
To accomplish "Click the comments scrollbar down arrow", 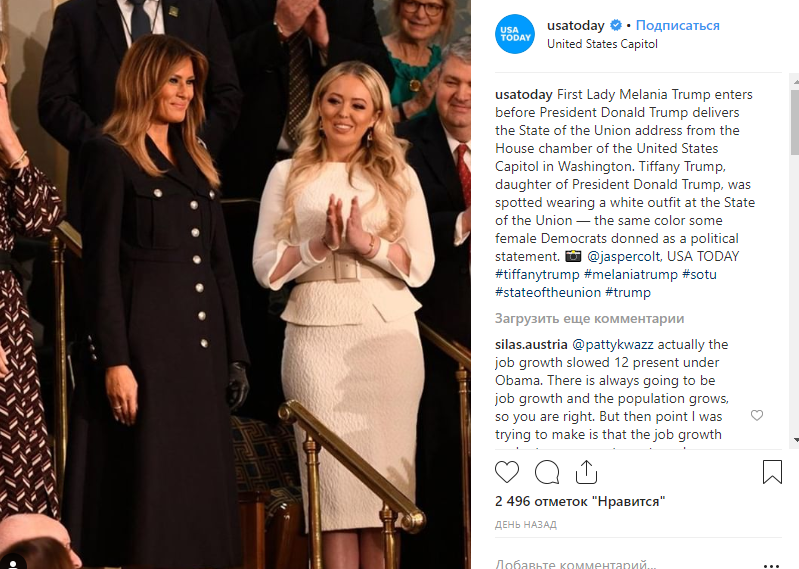I will pos(795,439).
